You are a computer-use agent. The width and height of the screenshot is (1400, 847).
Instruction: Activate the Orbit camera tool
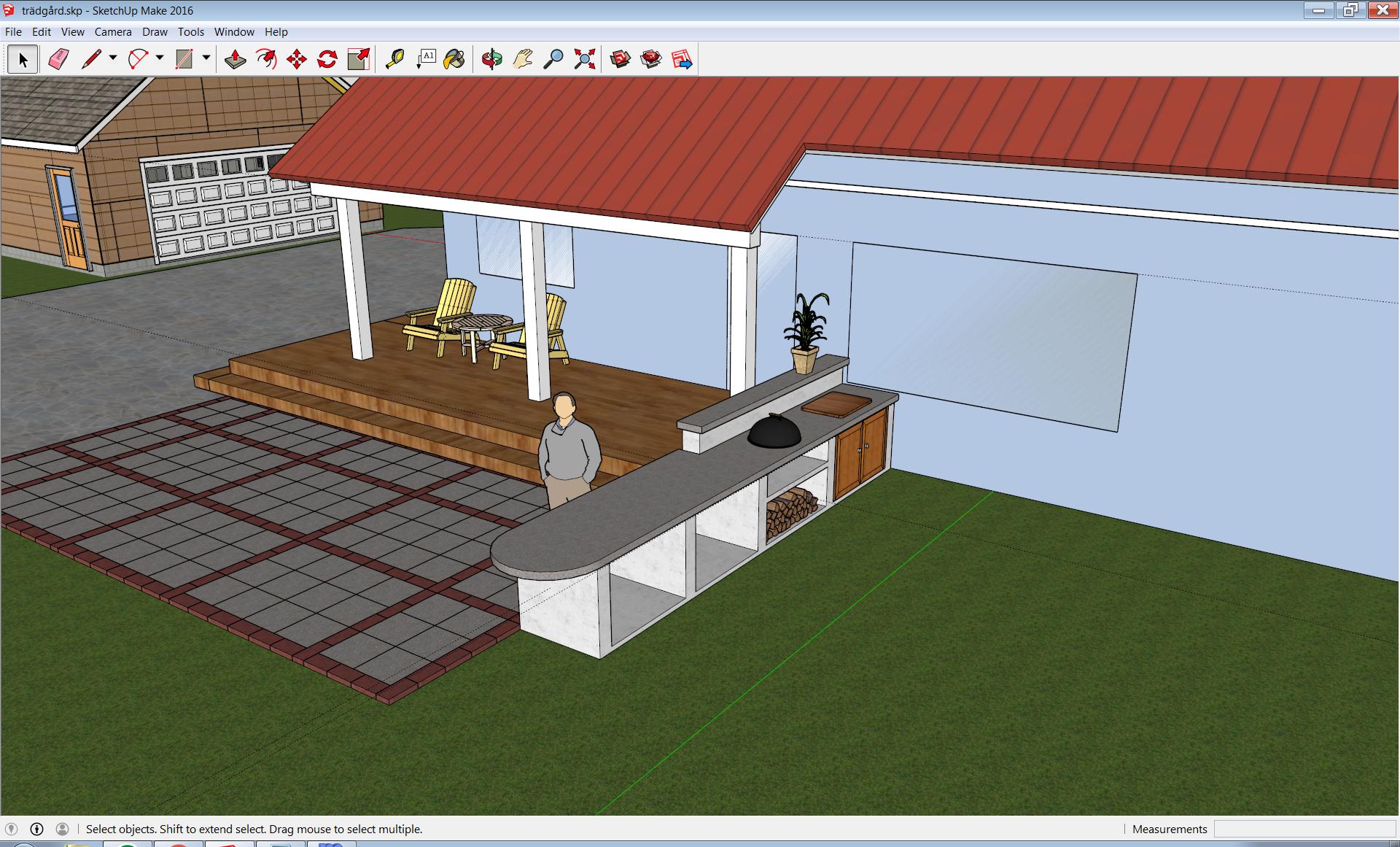(x=492, y=59)
